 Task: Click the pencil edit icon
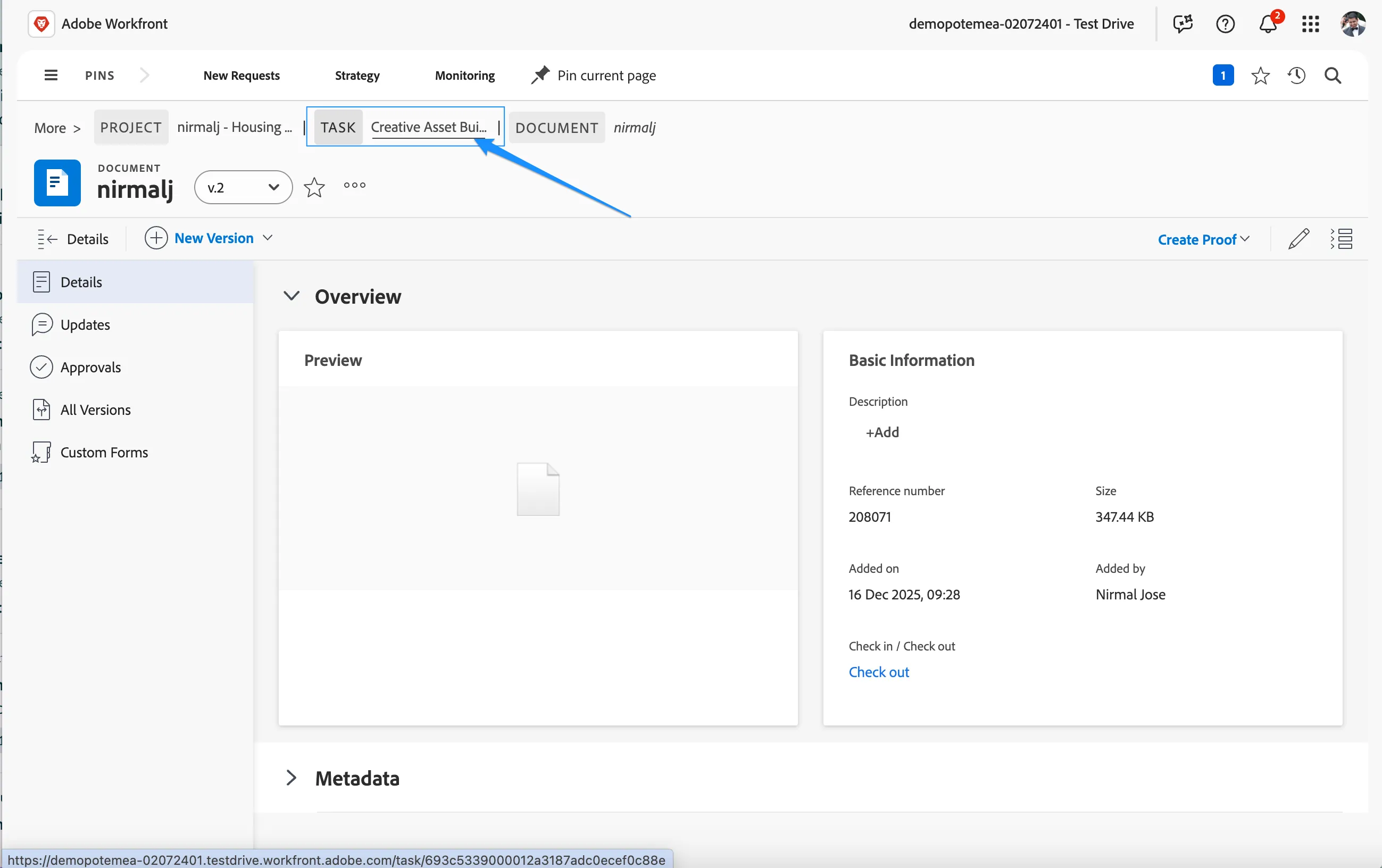pos(1299,239)
